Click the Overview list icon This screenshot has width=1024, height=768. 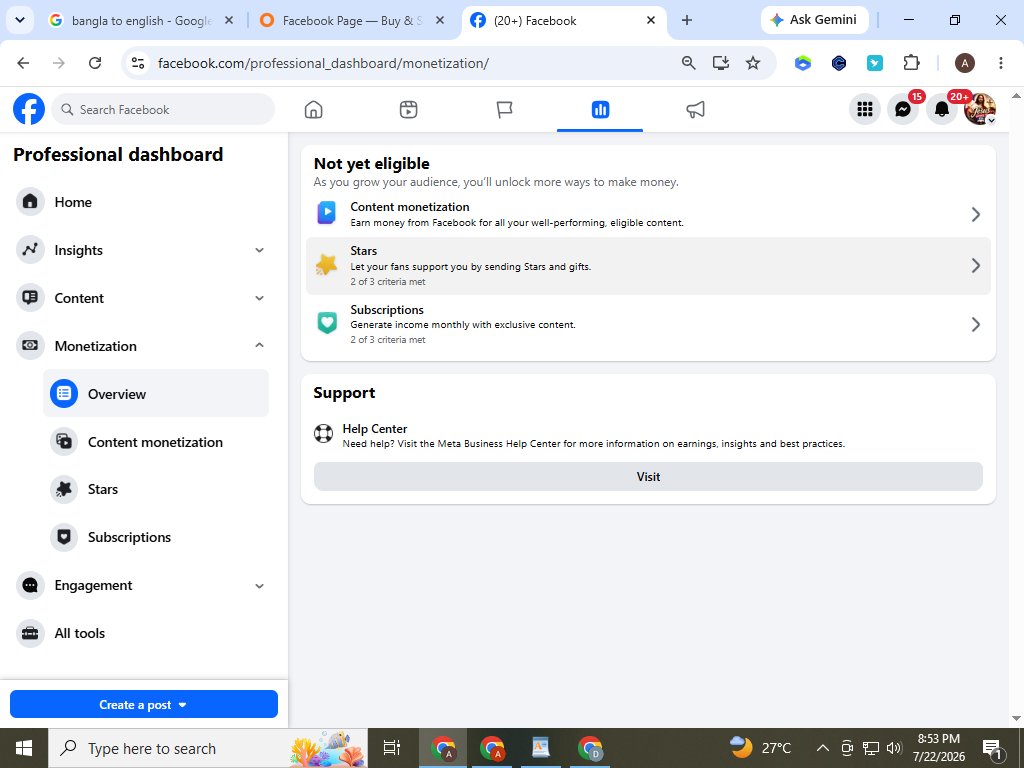pyautogui.click(x=64, y=394)
